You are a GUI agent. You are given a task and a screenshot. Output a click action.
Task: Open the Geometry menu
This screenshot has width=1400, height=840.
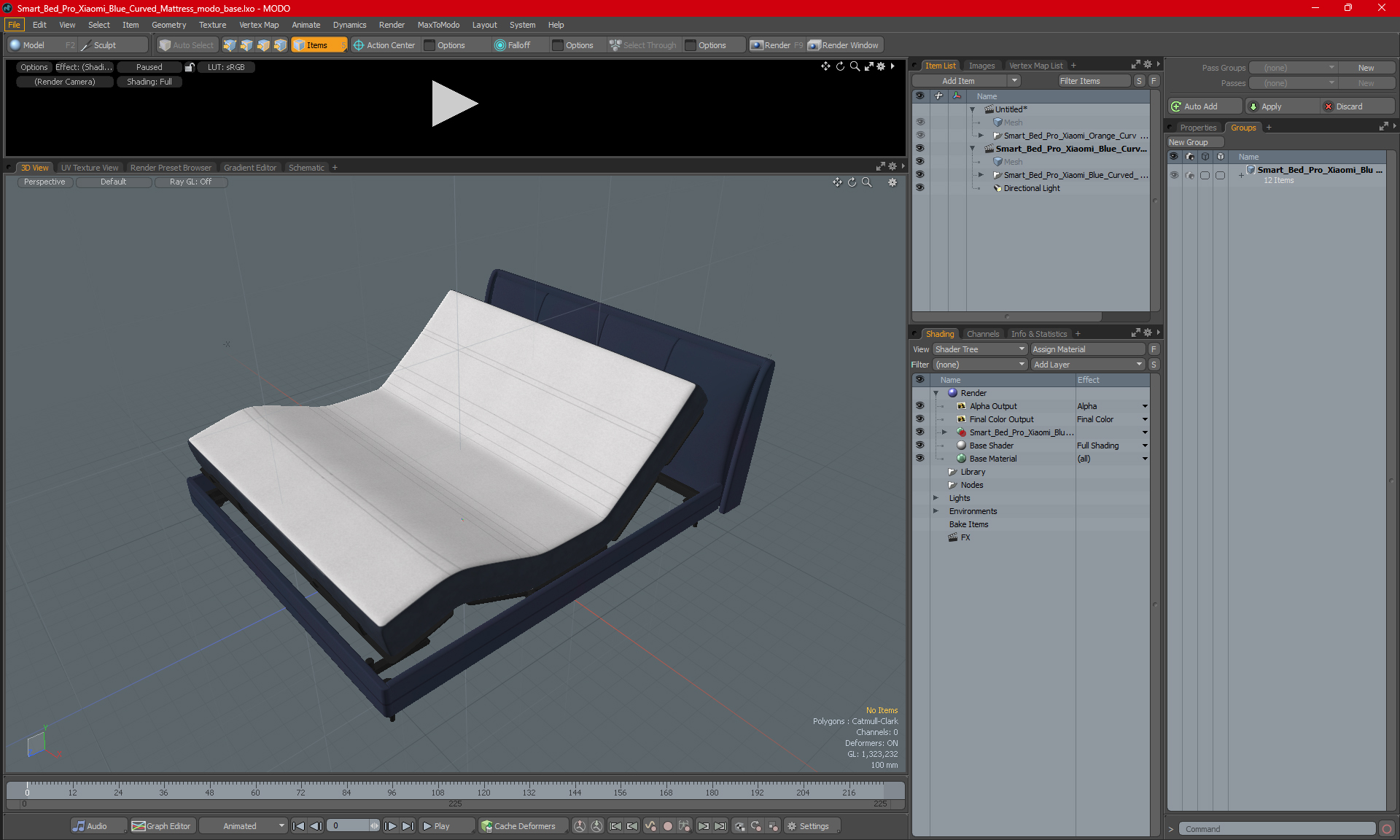[x=168, y=25]
